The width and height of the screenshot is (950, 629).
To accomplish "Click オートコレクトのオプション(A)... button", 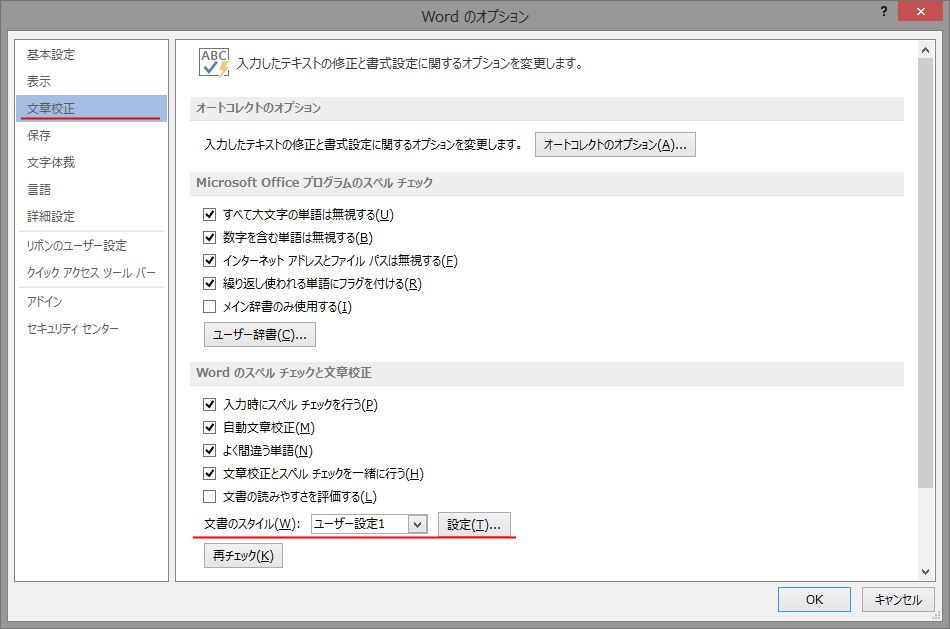I will 615,145.
